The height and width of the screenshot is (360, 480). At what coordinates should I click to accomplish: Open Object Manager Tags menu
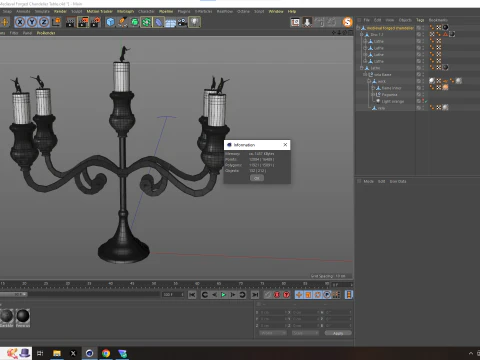420,20
